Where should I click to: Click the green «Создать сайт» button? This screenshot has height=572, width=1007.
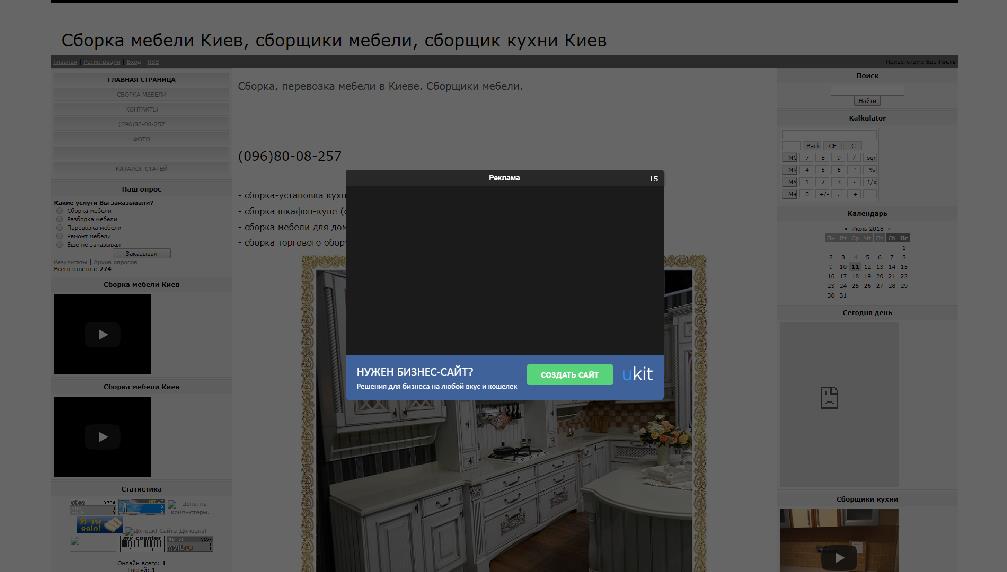tap(570, 374)
